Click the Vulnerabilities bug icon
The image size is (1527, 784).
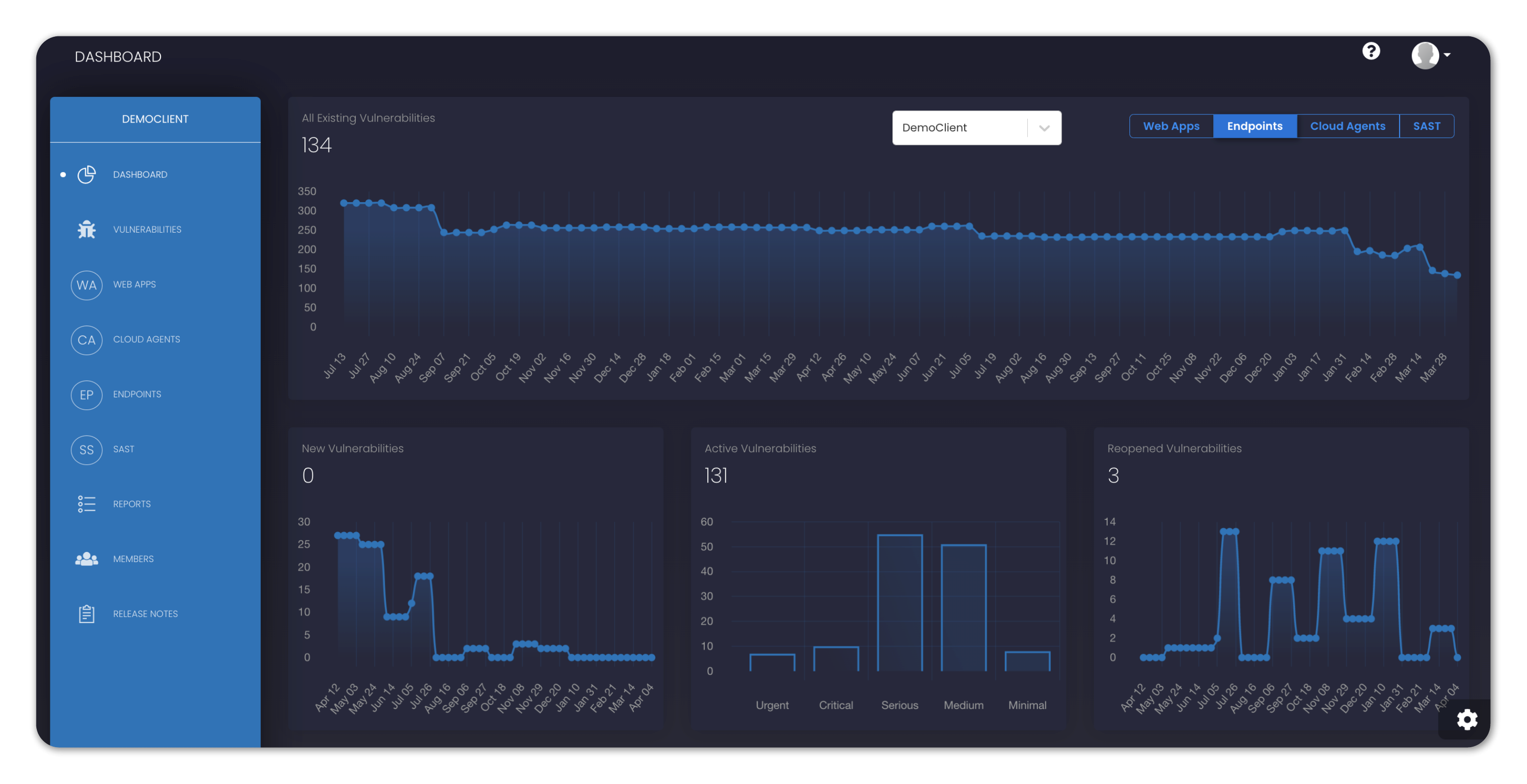click(87, 229)
